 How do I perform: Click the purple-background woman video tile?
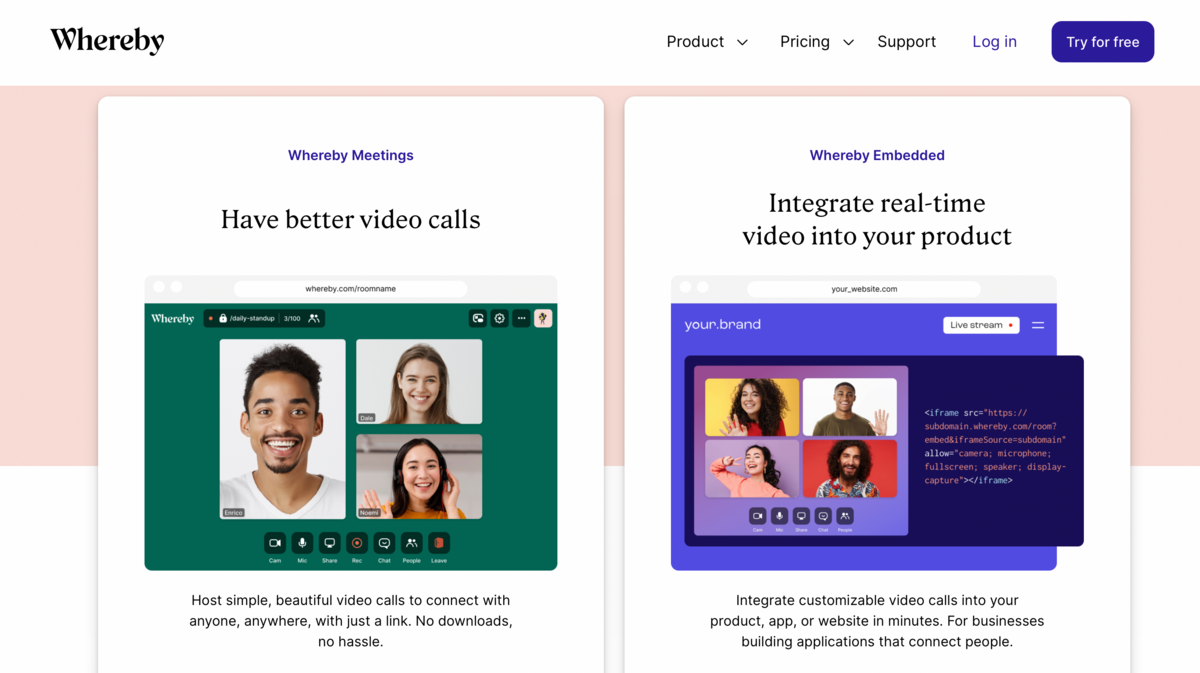pyautogui.click(x=752, y=469)
